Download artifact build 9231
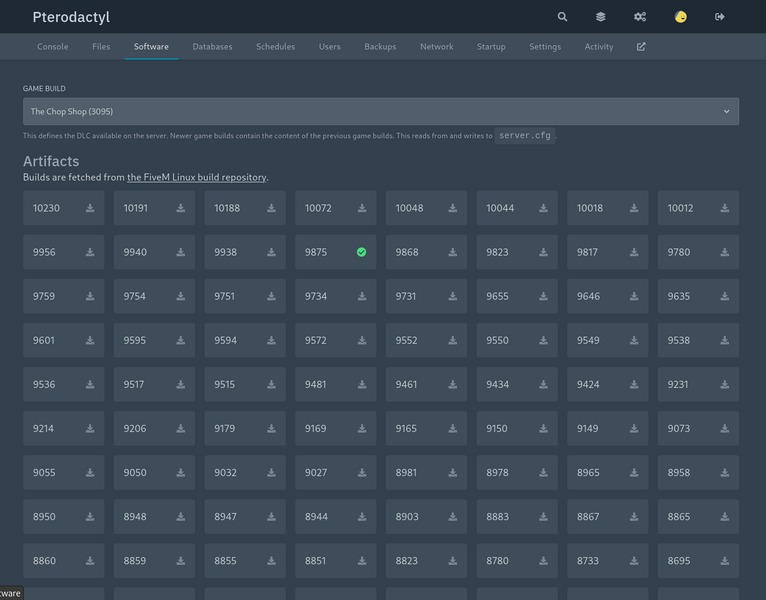Viewport: 766px width, 600px height. 725,385
